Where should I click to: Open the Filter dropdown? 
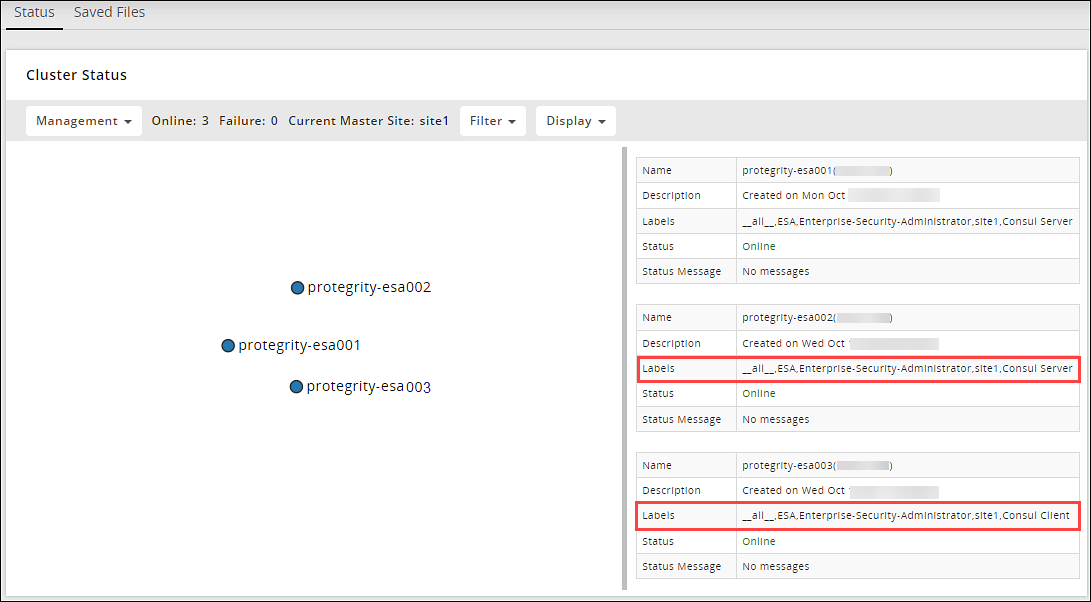coord(492,120)
